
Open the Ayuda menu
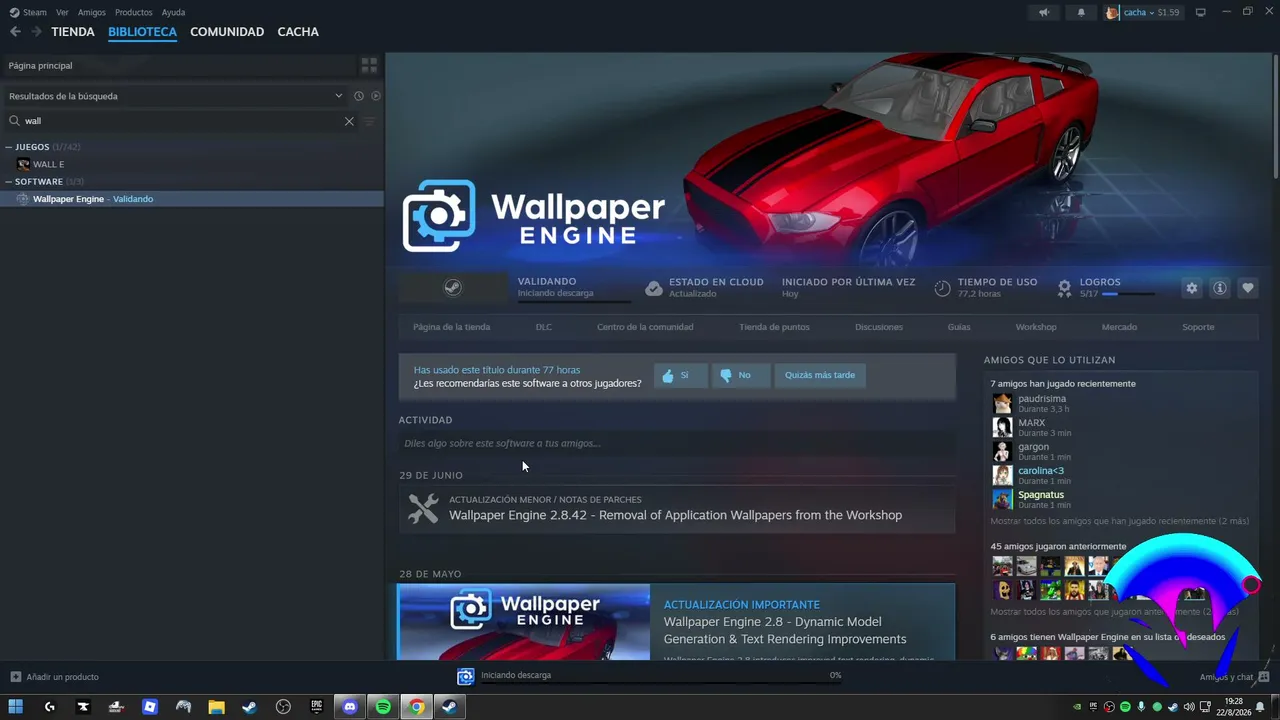click(x=174, y=12)
